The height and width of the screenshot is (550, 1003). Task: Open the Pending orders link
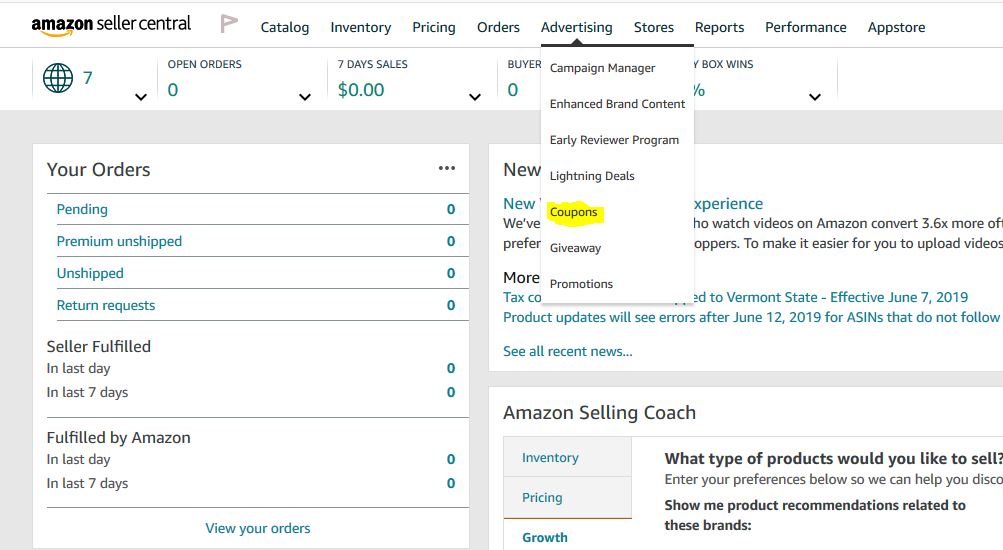(82, 209)
